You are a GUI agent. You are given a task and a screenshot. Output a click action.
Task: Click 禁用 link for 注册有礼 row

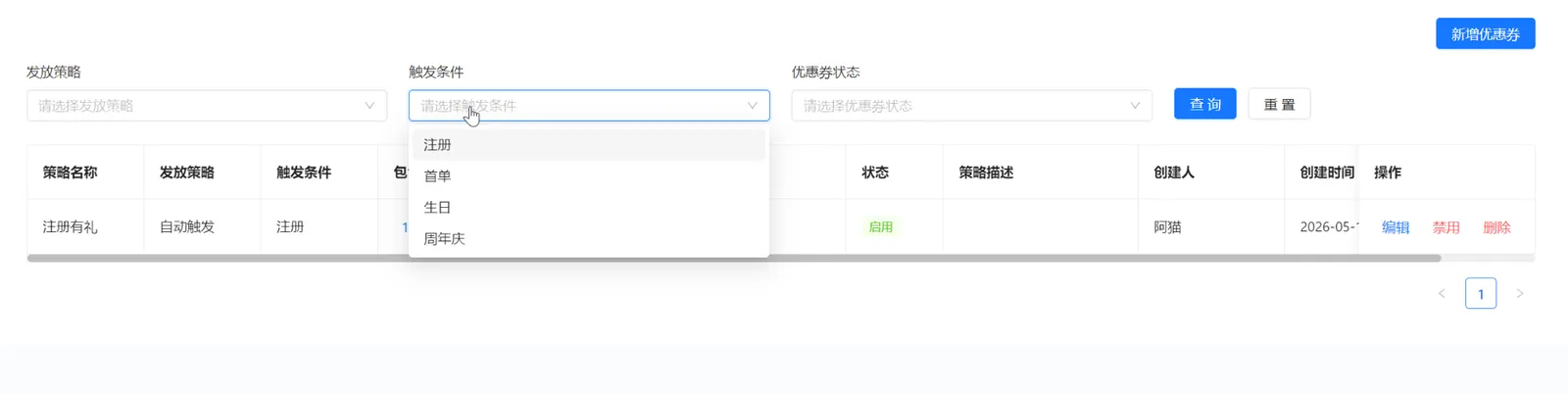coord(1446,227)
